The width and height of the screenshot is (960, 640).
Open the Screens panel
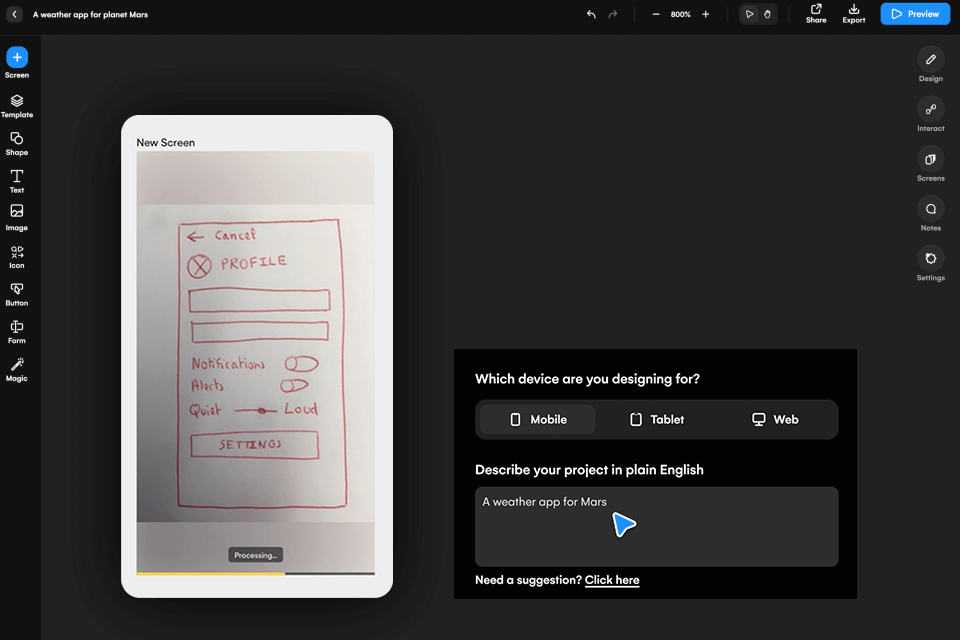pos(930,164)
